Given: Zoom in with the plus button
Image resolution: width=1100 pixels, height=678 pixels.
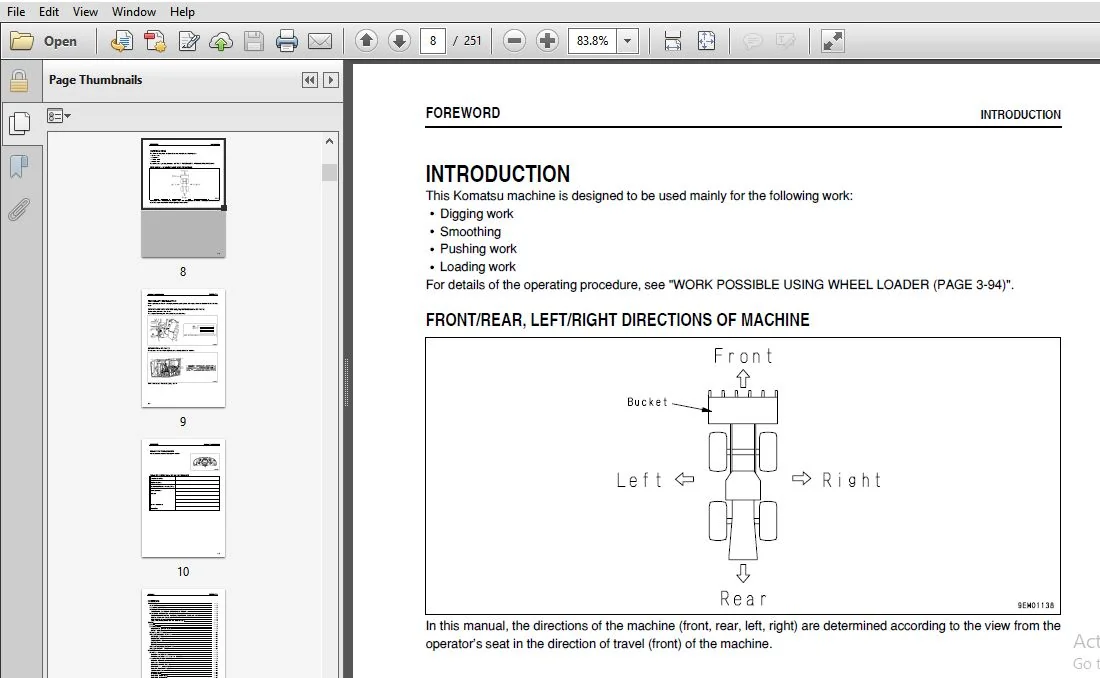Looking at the screenshot, I should (547, 41).
